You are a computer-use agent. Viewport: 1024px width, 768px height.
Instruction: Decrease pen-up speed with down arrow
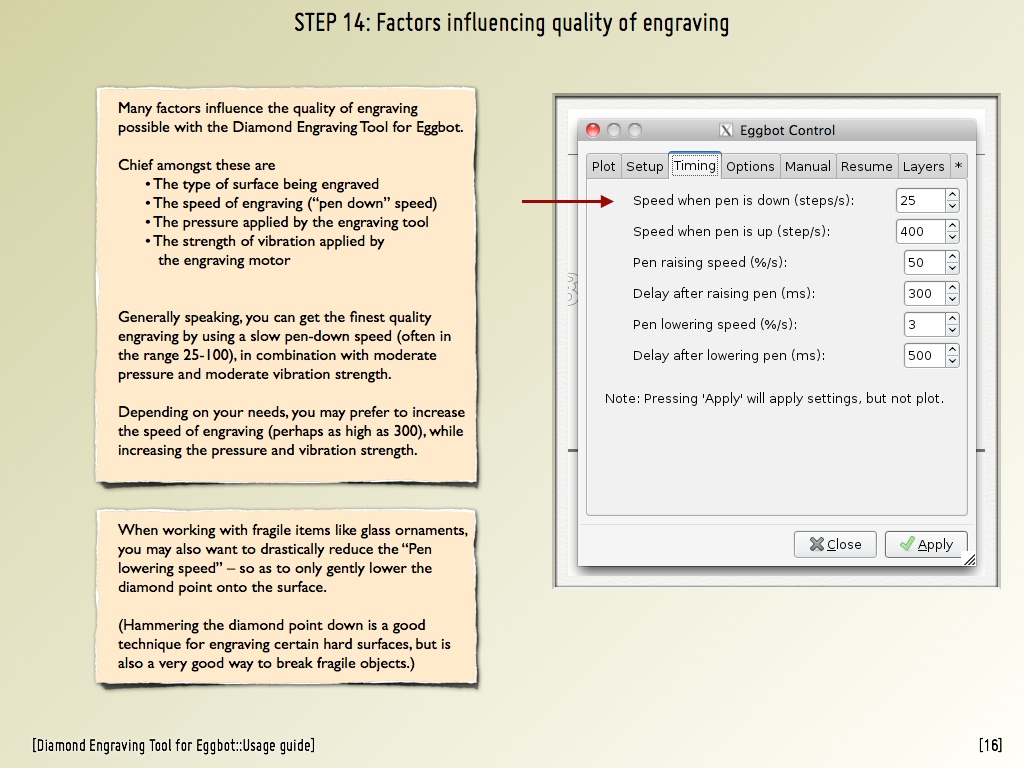(952, 237)
